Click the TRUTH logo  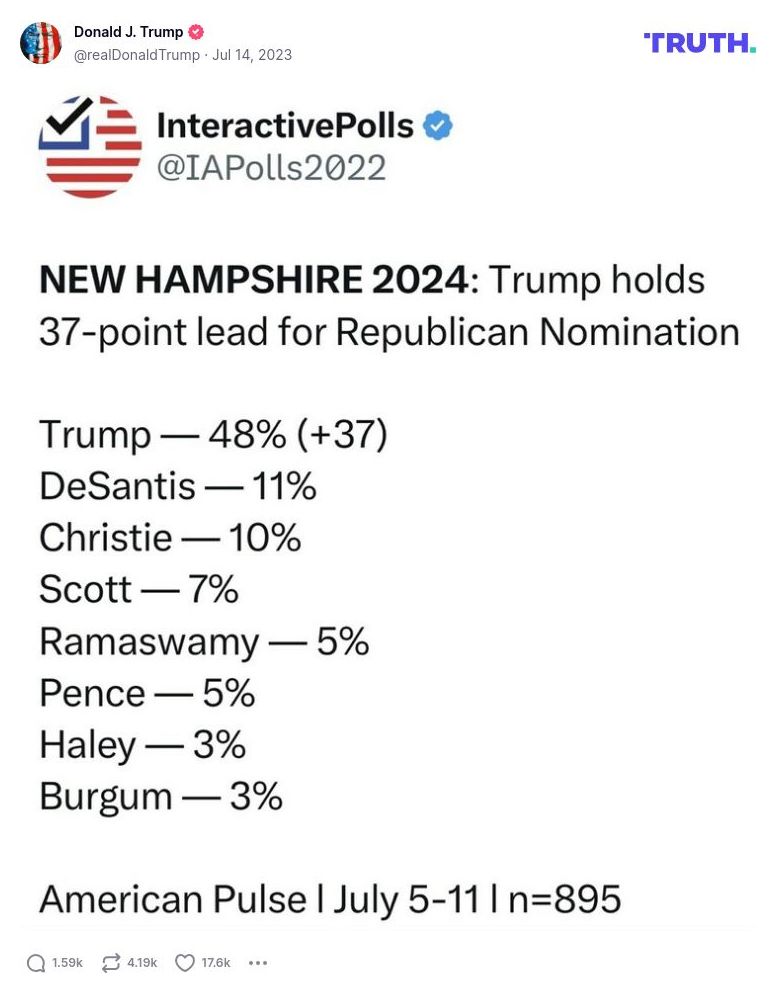click(x=698, y=43)
